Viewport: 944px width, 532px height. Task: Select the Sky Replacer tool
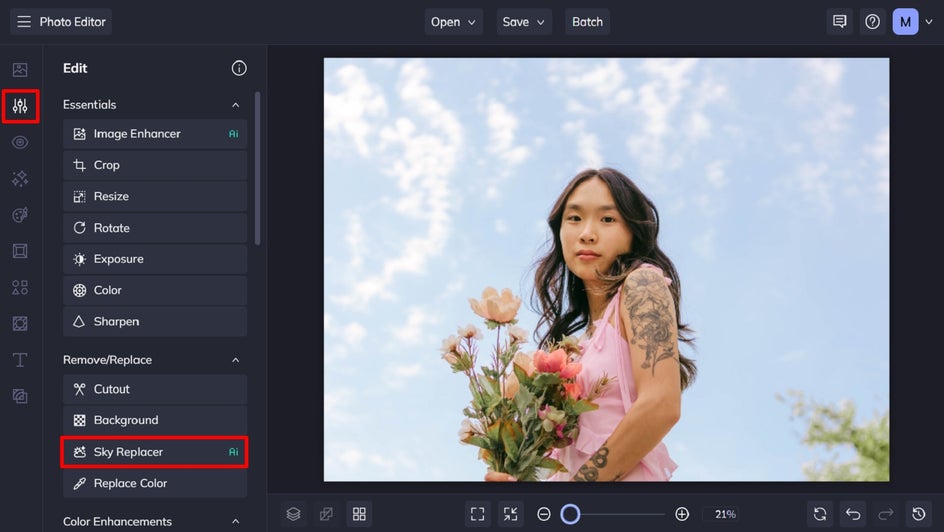click(155, 452)
